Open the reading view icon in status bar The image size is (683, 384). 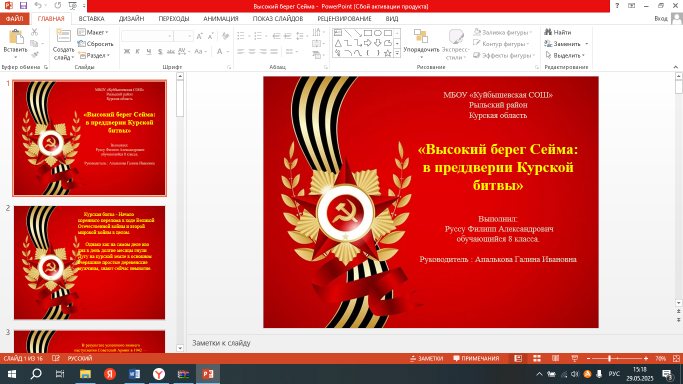click(555, 358)
